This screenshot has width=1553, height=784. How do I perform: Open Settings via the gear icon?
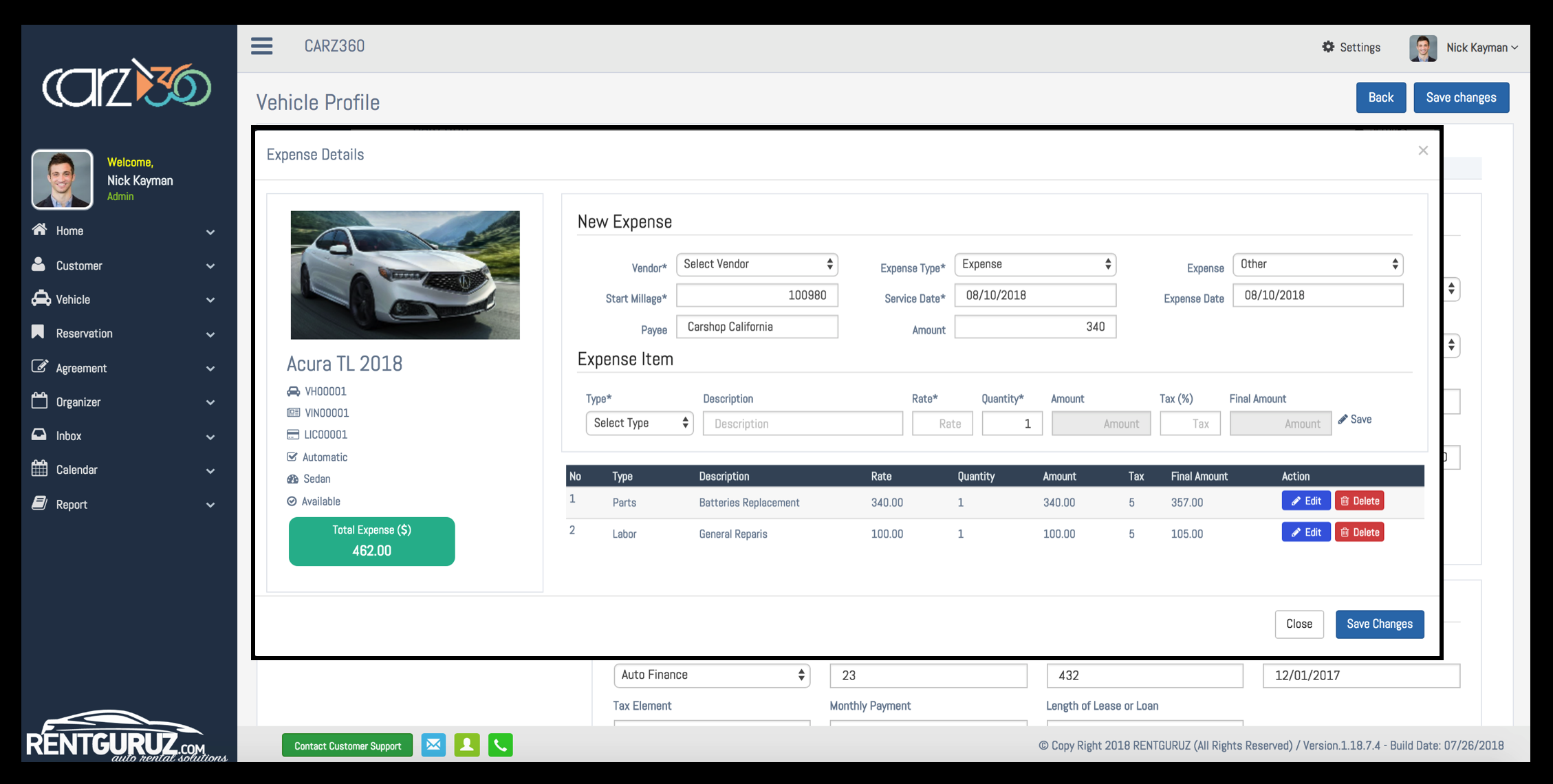1328,47
